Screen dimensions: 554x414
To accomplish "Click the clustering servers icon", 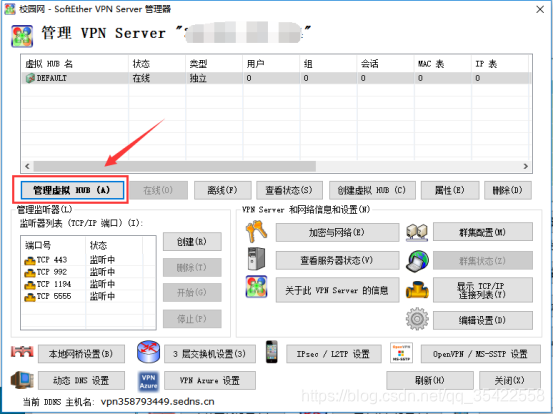I will 417,232.
